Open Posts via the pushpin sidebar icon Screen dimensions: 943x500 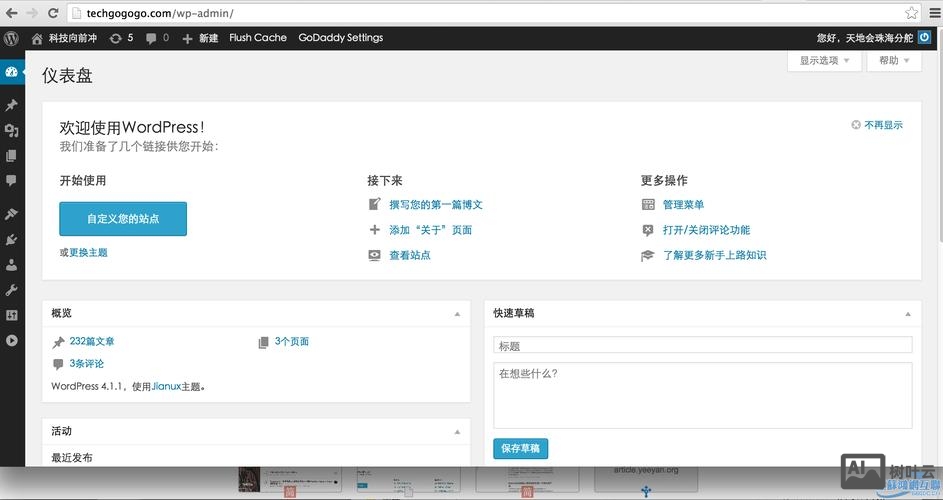[x=11, y=105]
